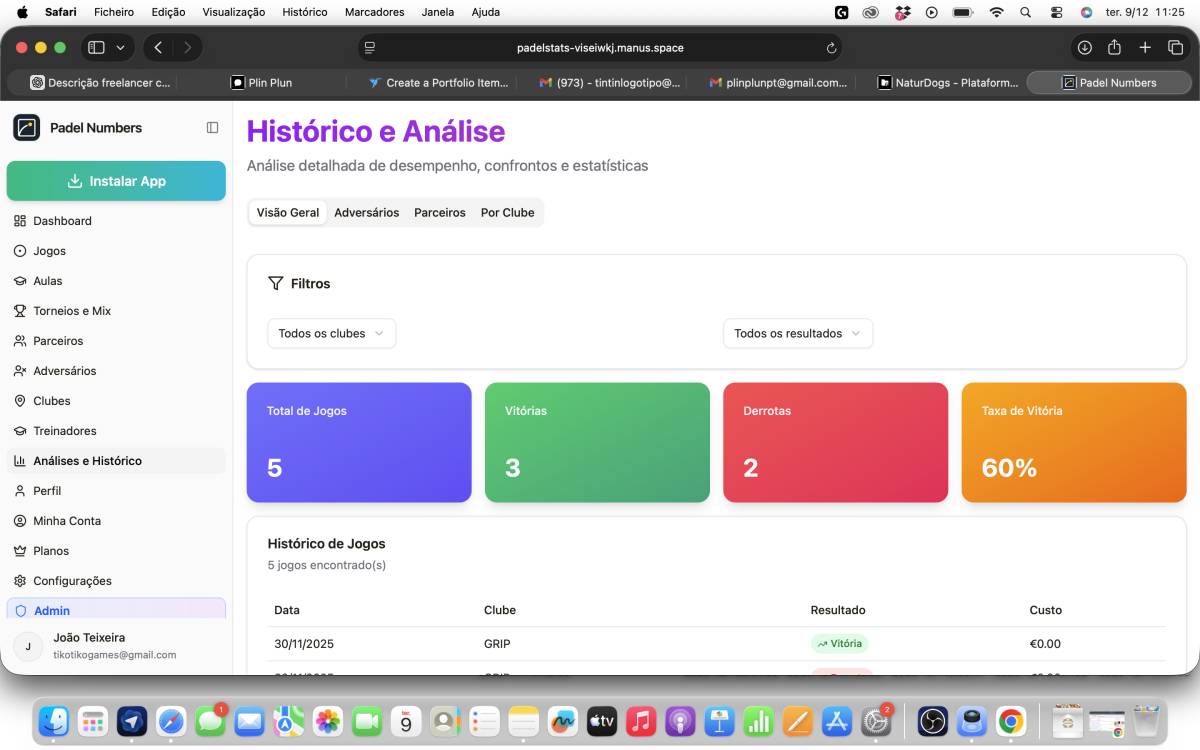Viewport: 1200px width, 750px height.
Task: Switch to the Plin Plun browser tab
Action: (262, 83)
